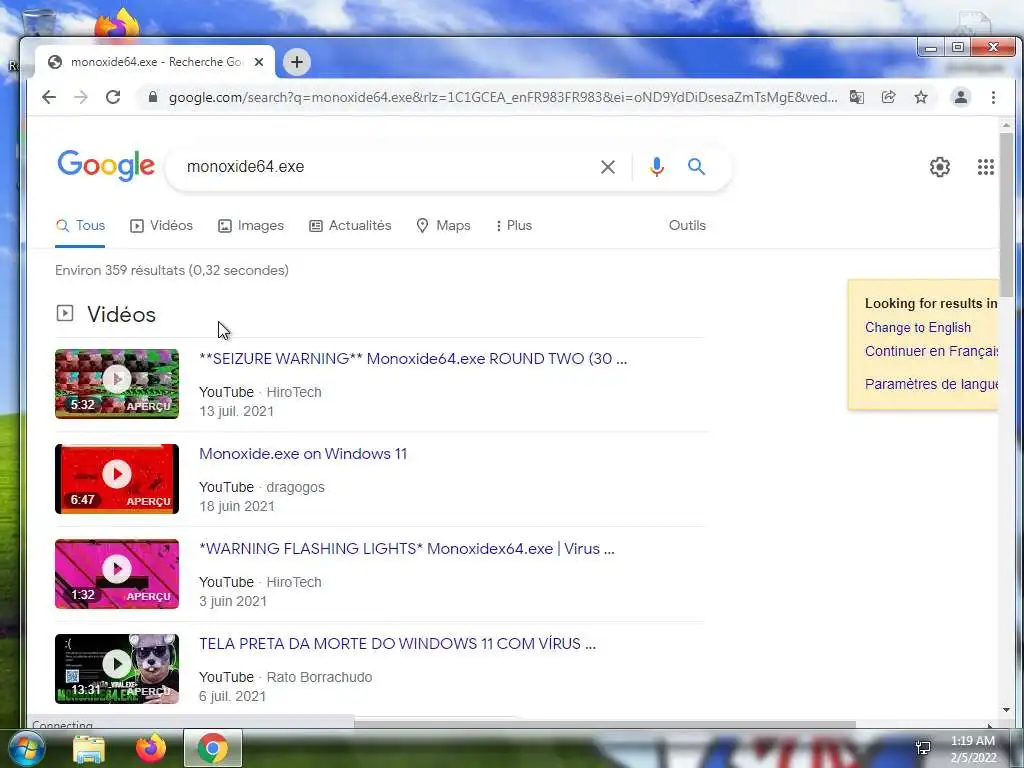Image resolution: width=1024 pixels, height=768 pixels.
Task: Open a new tab with plus button
Action: tap(296, 62)
